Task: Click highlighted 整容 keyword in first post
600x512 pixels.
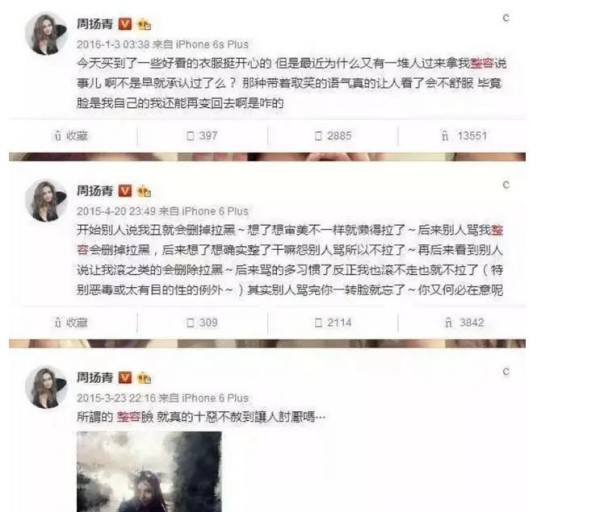Action: click(x=481, y=63)
